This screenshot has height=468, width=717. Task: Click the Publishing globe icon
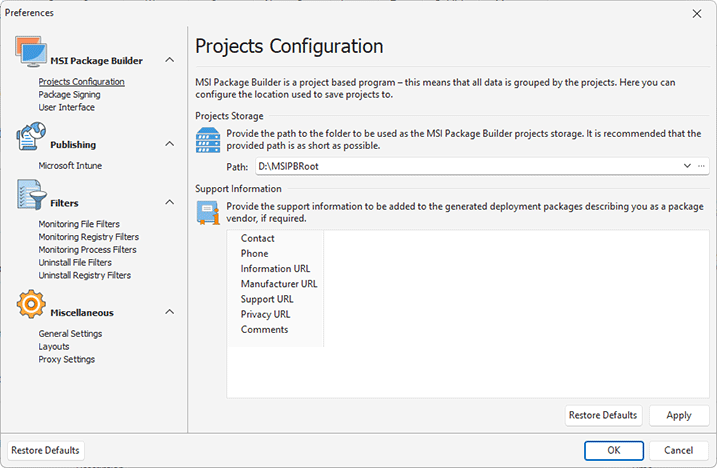[x=30, y=139]
